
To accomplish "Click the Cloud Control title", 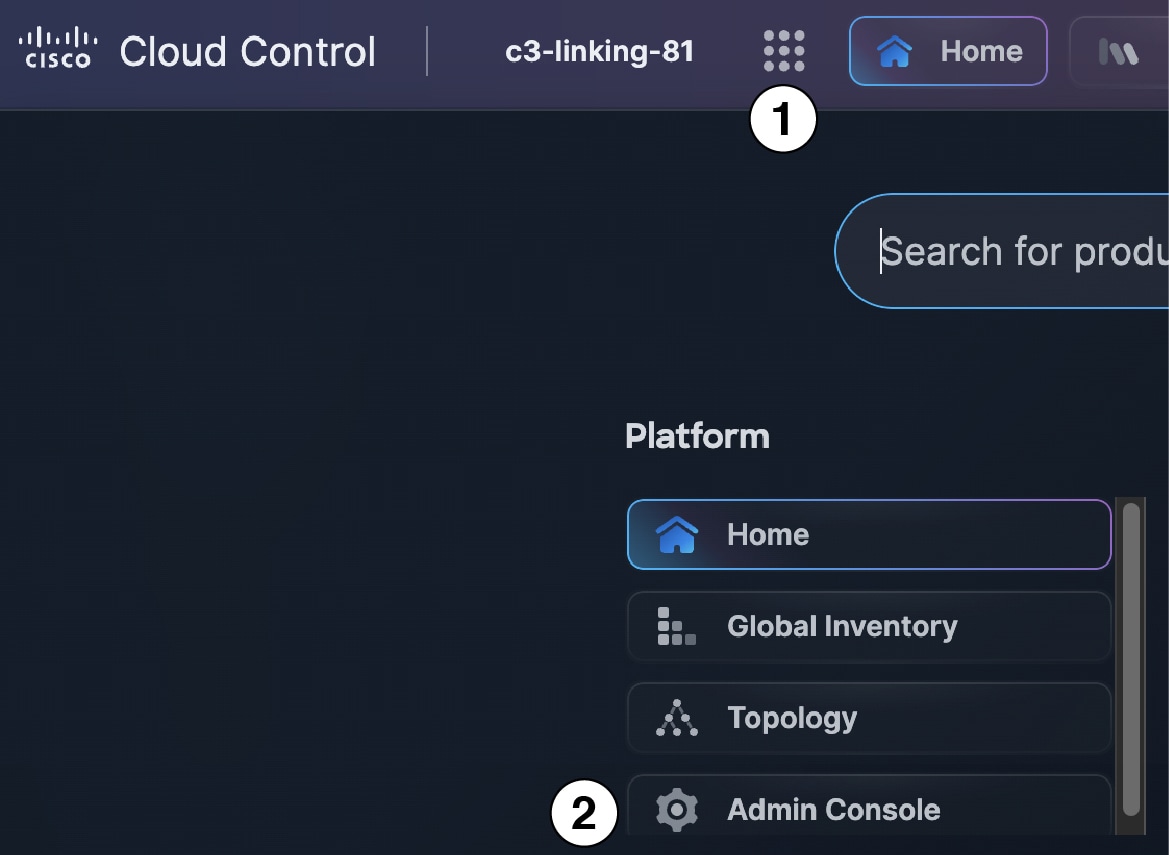I will (248, 51).
